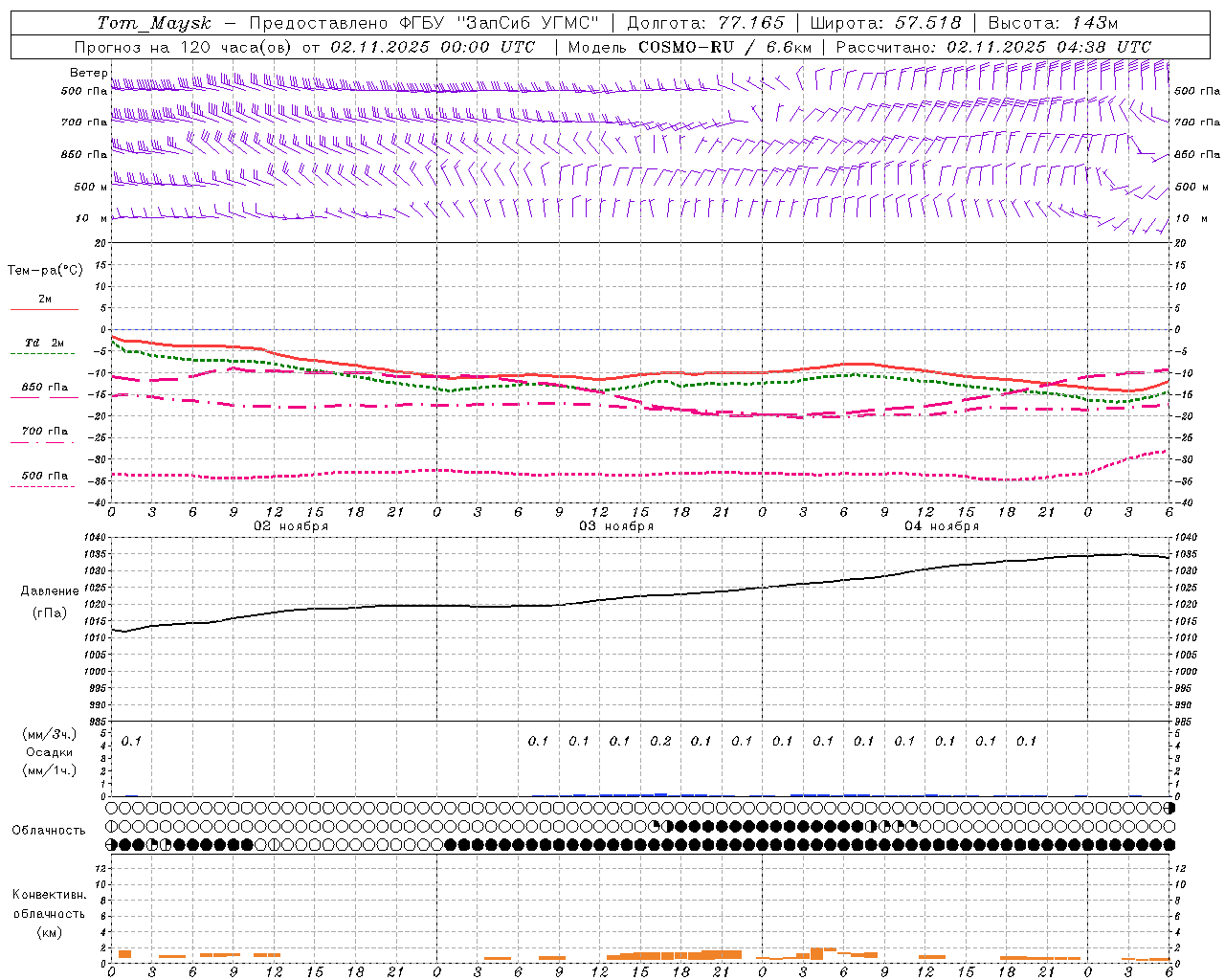Click the Рассчитано: 02.11.2025 04:38 UTC timestamp
The image size is (1225, 980).
pos(993,47)
